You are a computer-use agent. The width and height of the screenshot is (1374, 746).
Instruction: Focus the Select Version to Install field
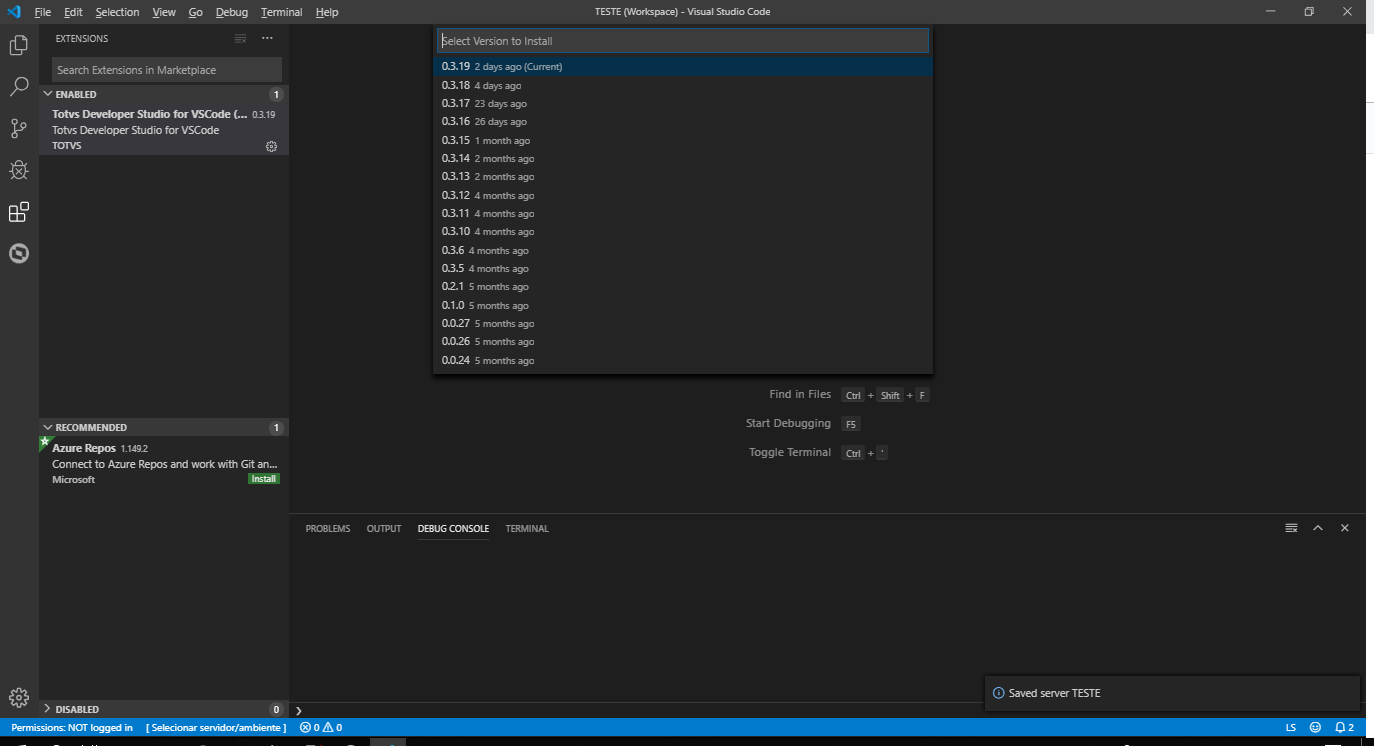point(683,41)
